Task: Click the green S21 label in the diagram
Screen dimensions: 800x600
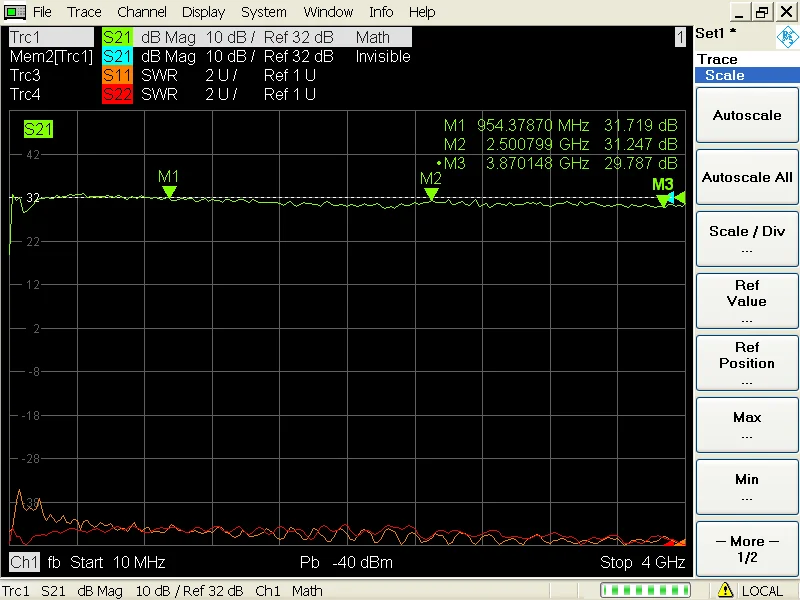Action: (x=38, y=129)
